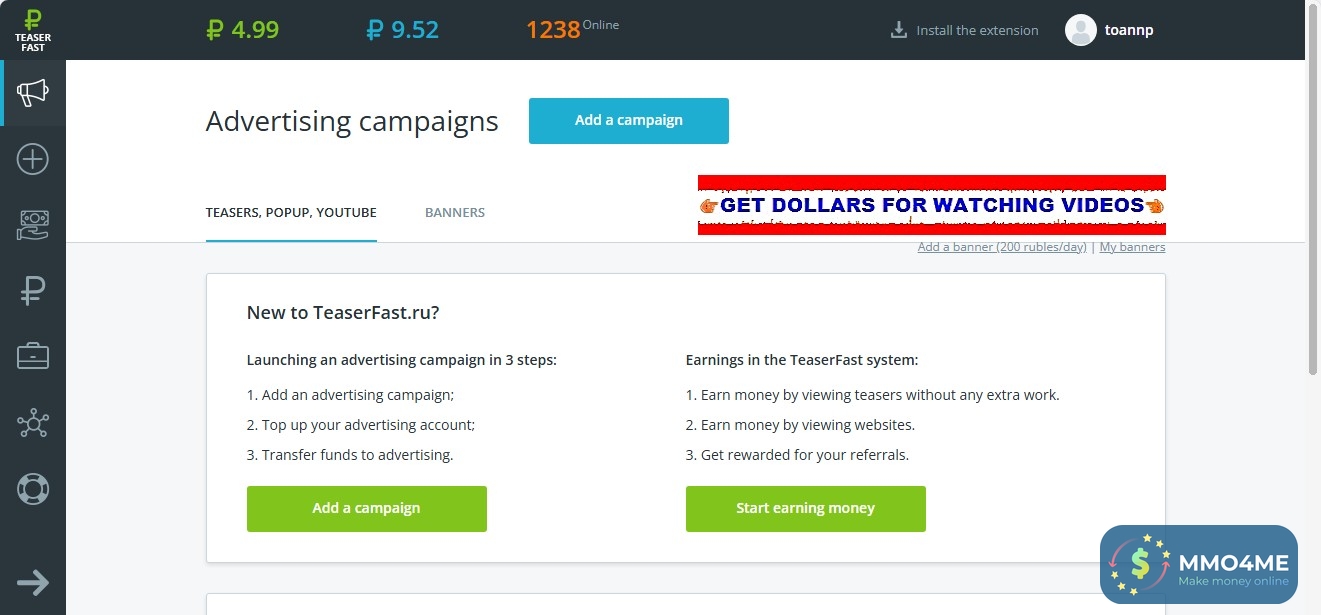This screenshot has width=1321, height=615.
Task: Switch to the Banners tab
Action: click(x=455, y=212)
